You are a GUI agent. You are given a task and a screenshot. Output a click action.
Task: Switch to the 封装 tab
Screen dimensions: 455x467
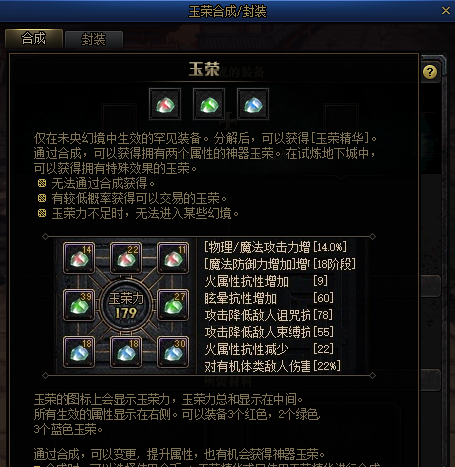point(94,40)
